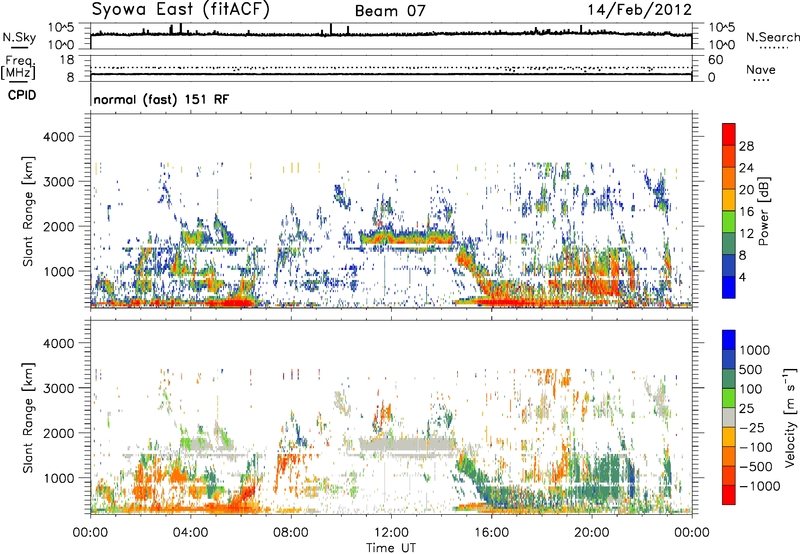The image size is (800, 554).
Task: Click the date "14/Feb/2012"
Action: [640, 9]
